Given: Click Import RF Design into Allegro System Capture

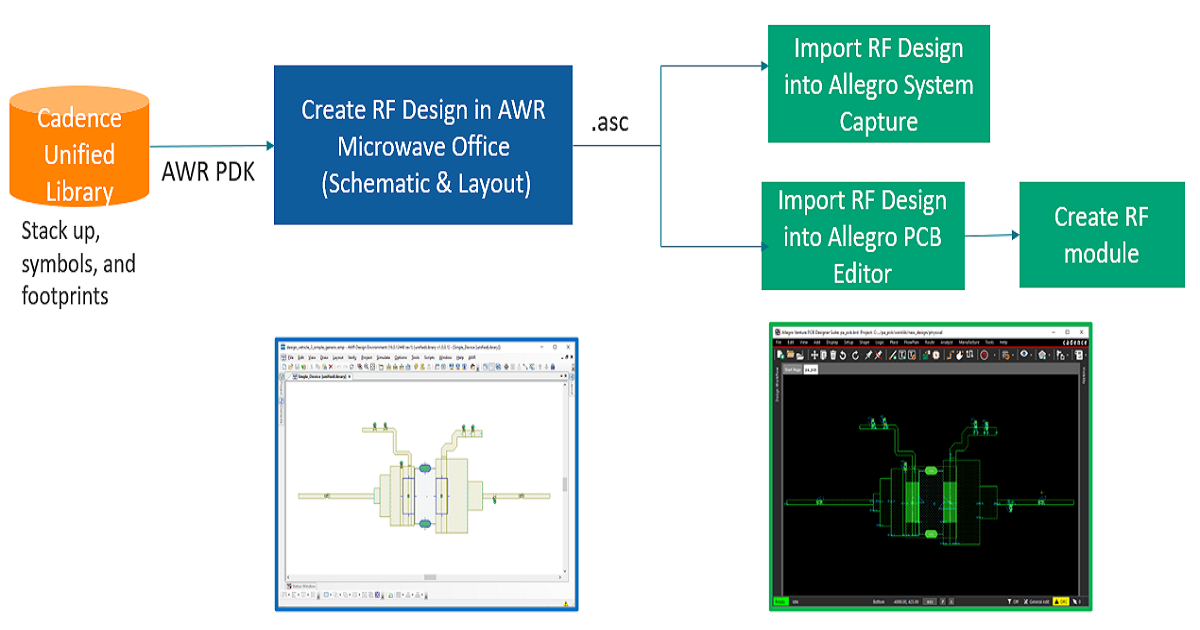Looking at the screenshot, I should pos(878,85).
